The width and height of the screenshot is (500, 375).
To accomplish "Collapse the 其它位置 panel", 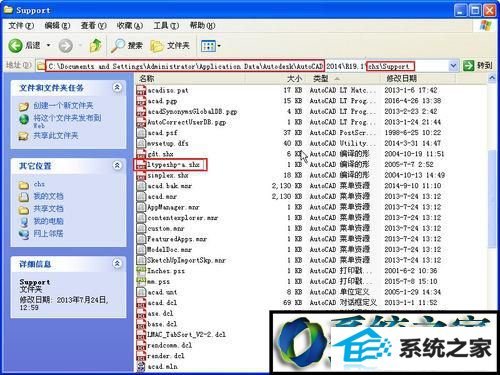I will tap(117, 165).
